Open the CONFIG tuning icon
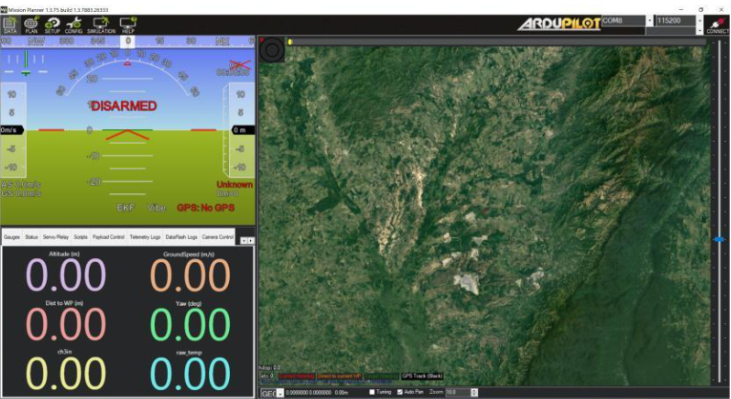731x399 pixels. [x=74, y=25]
